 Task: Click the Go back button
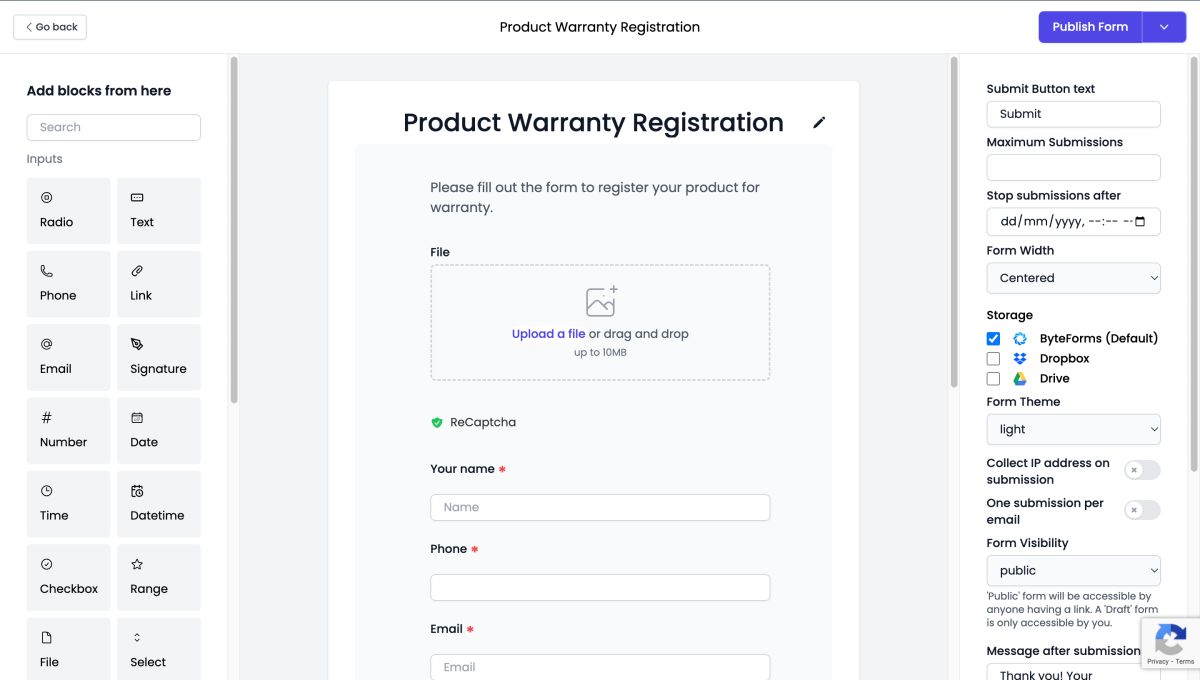coord(50,27)
